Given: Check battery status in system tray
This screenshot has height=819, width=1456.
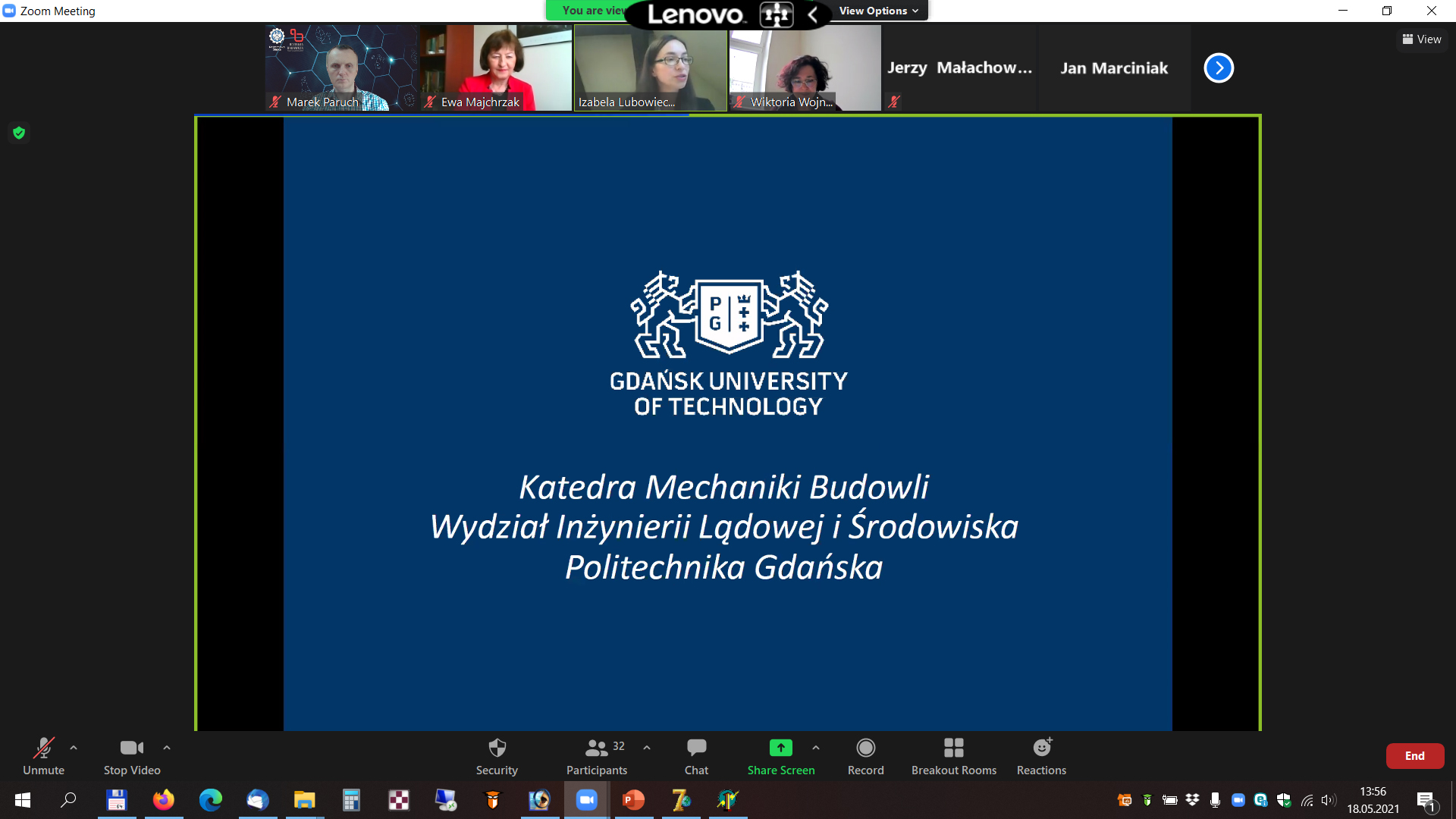Looking at the screenshot, I should click(1170, 800).
